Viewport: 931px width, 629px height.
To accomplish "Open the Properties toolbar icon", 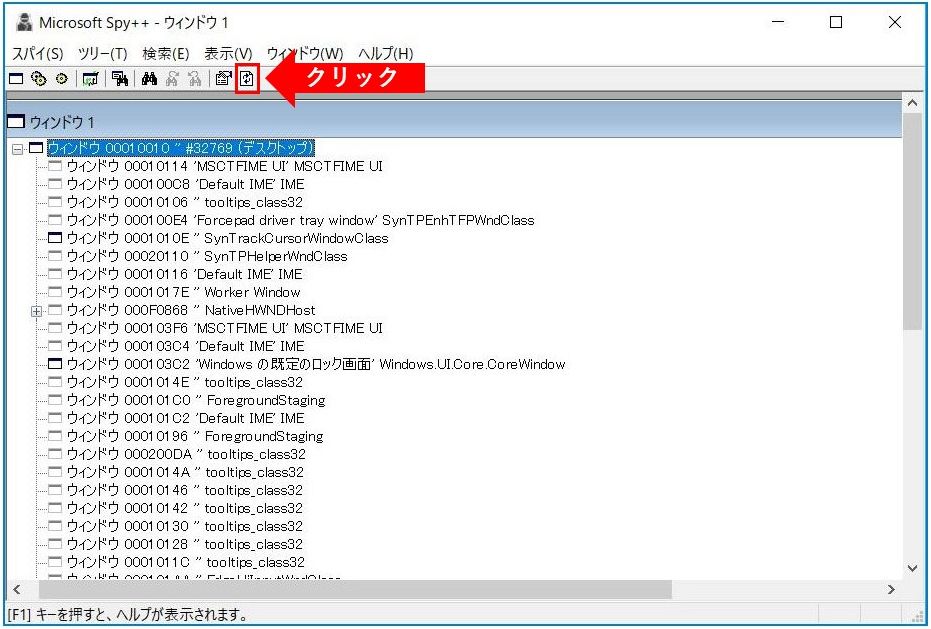I will point(223,78).
